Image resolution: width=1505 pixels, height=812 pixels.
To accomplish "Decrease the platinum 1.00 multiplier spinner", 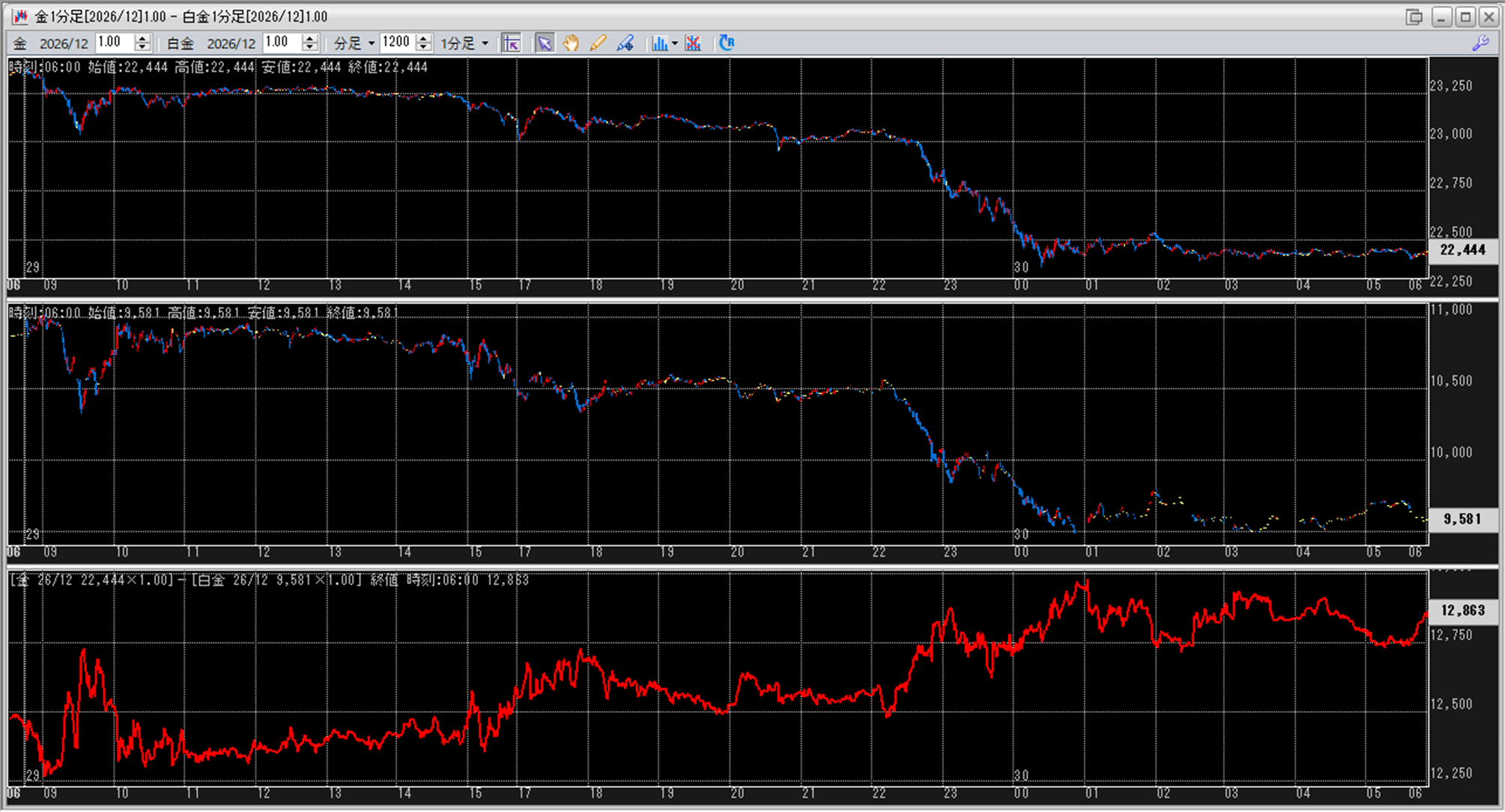I will pos(309,48).
